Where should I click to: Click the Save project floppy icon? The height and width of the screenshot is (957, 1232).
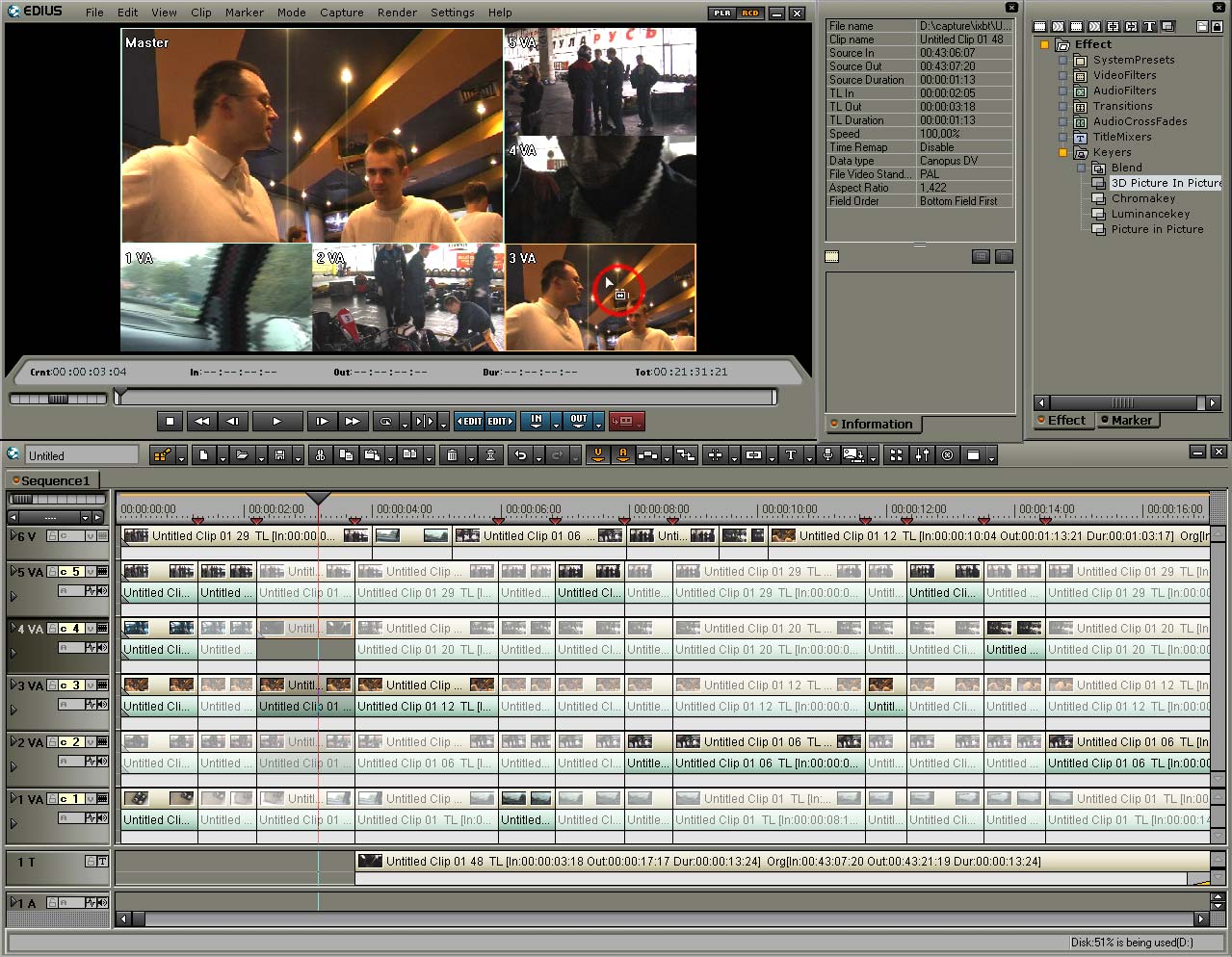pyautogui.click(x=279, y=455)
